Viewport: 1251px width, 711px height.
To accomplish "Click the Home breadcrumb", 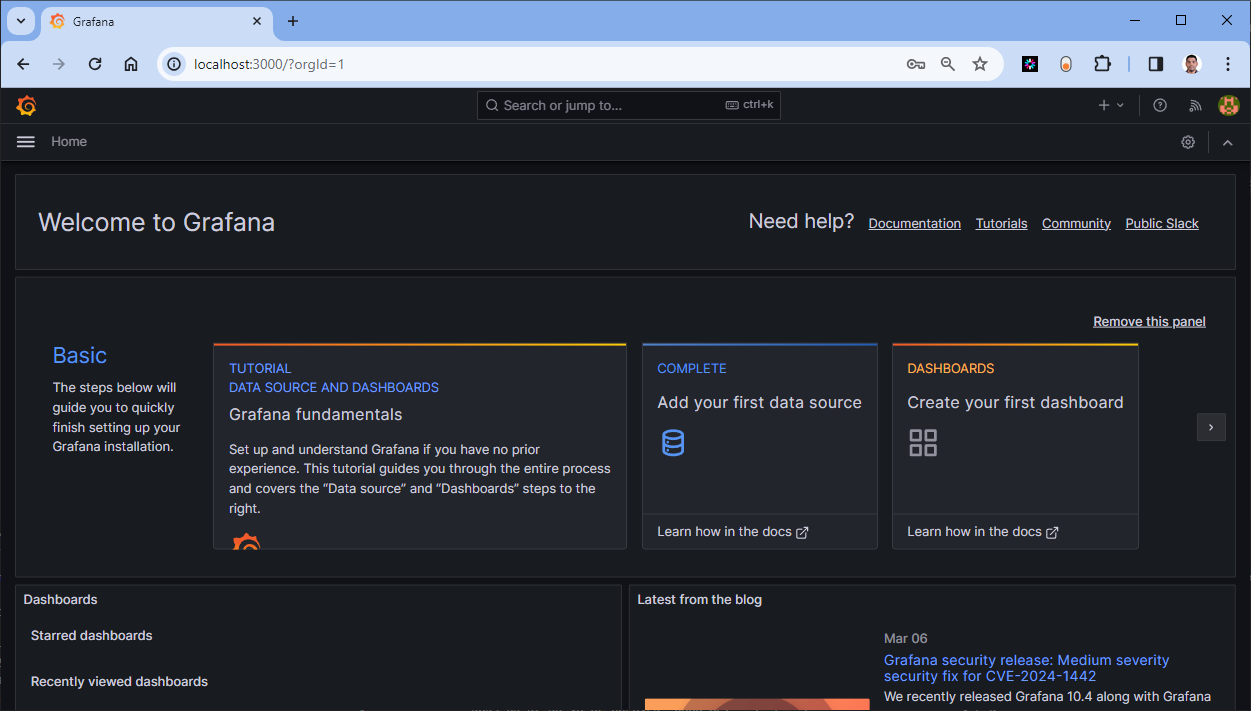I will click(x=69, y=142).
